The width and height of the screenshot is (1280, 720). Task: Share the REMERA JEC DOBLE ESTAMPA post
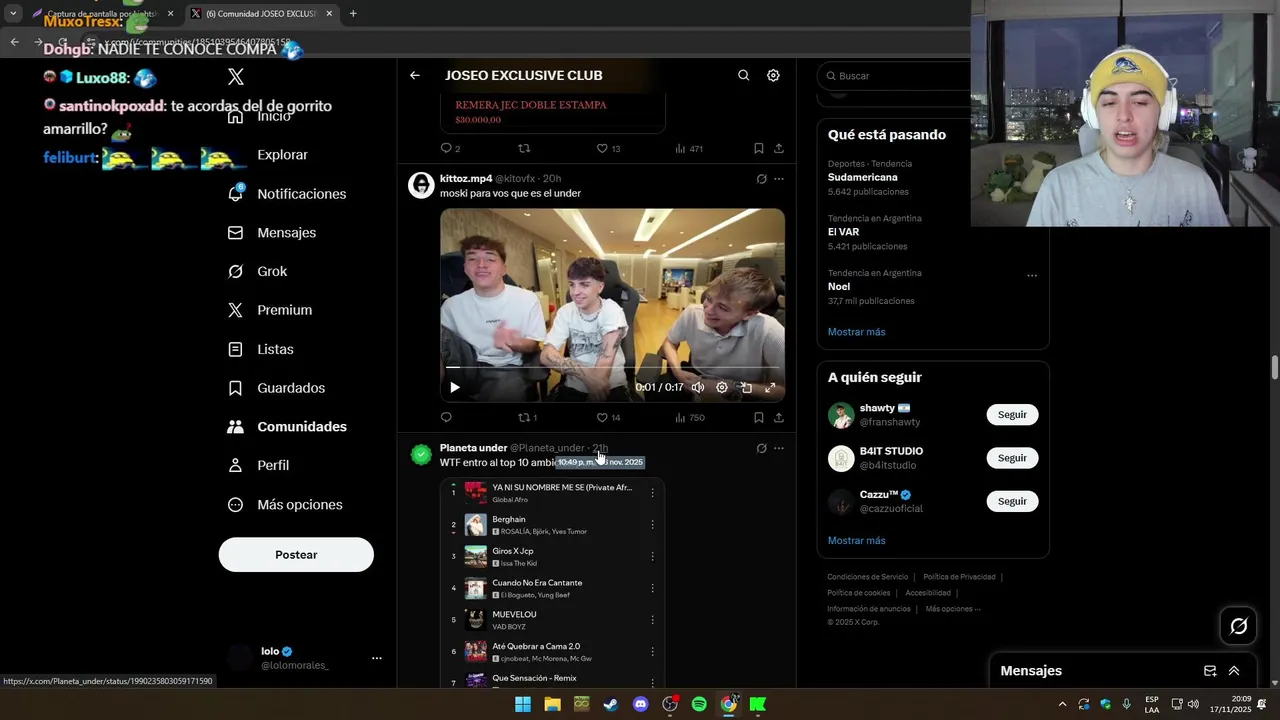[x=778, y=148]
